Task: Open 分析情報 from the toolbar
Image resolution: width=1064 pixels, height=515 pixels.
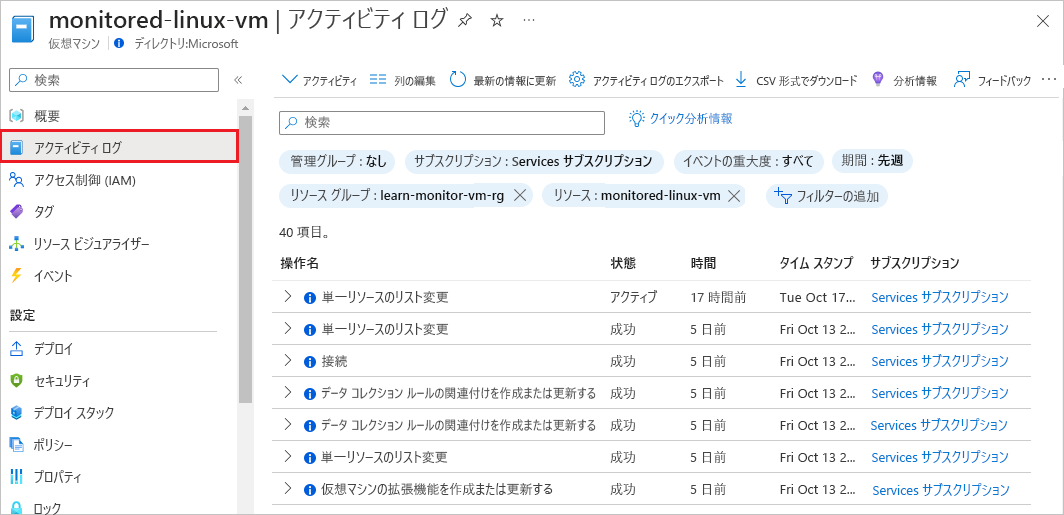Action: pyautogui.click(x=904, y=80)
